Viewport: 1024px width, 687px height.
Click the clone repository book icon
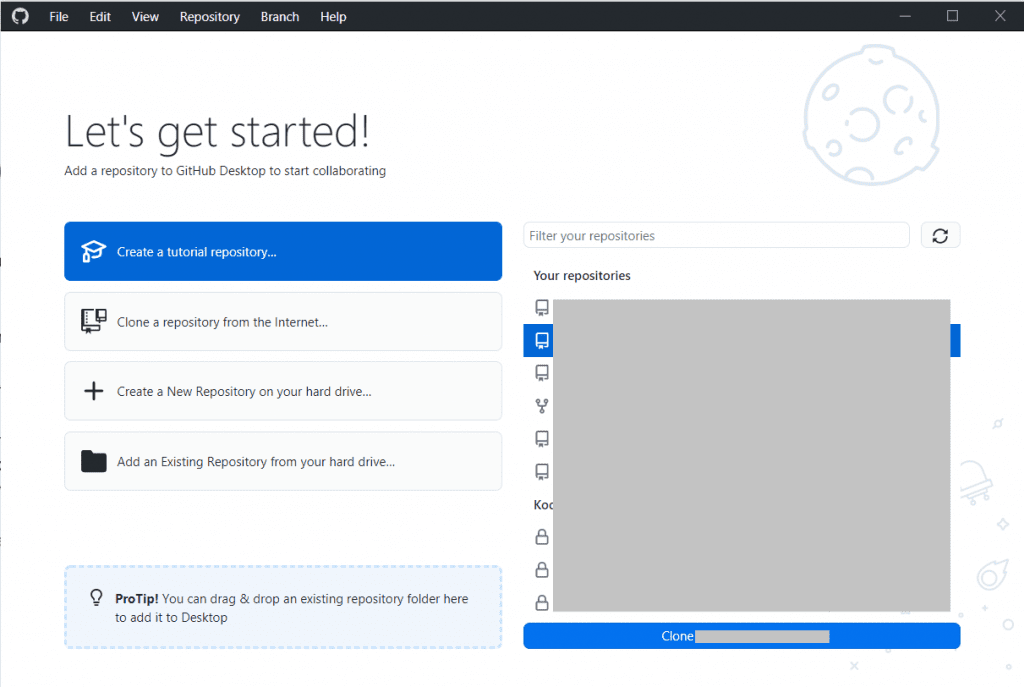93,321
